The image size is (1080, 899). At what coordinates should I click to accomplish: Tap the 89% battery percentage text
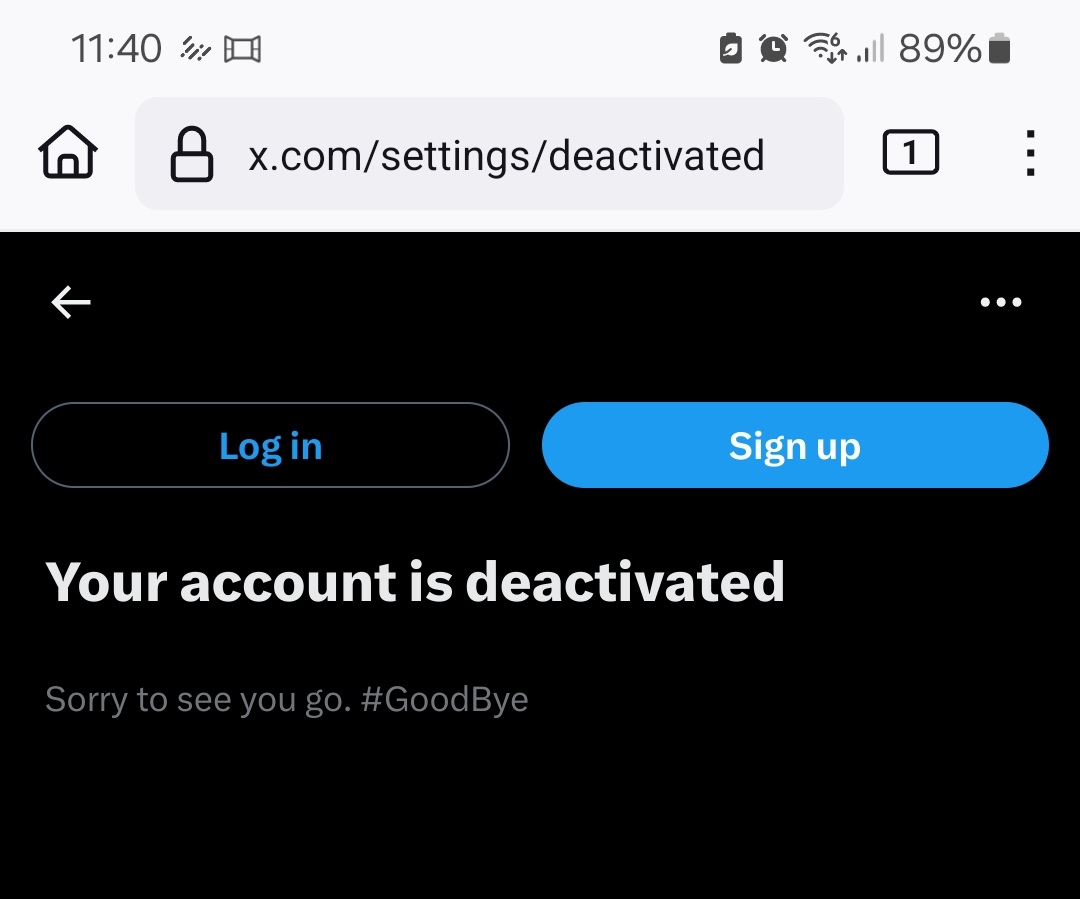(x=940, y=48)
